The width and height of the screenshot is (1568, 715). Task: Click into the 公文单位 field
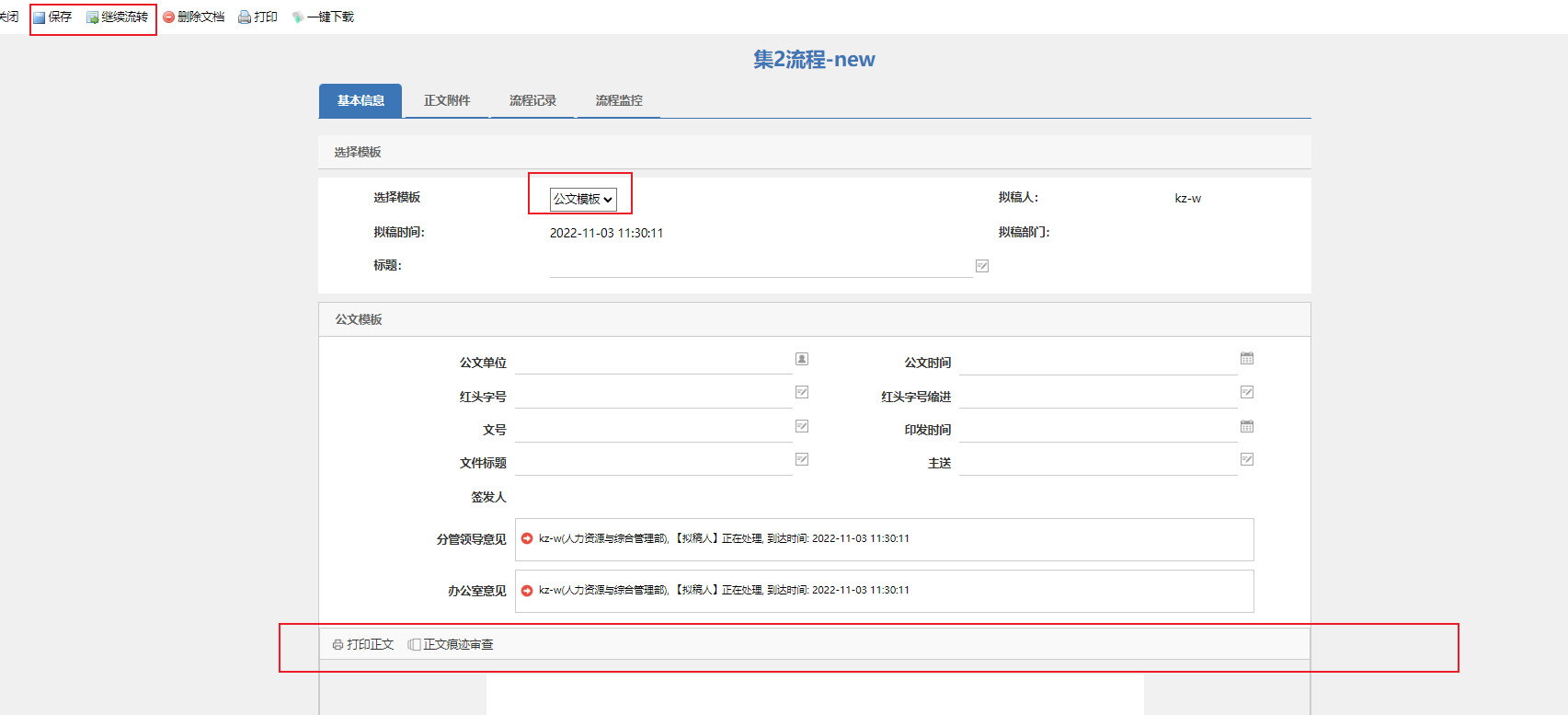(x=653, y=363)
